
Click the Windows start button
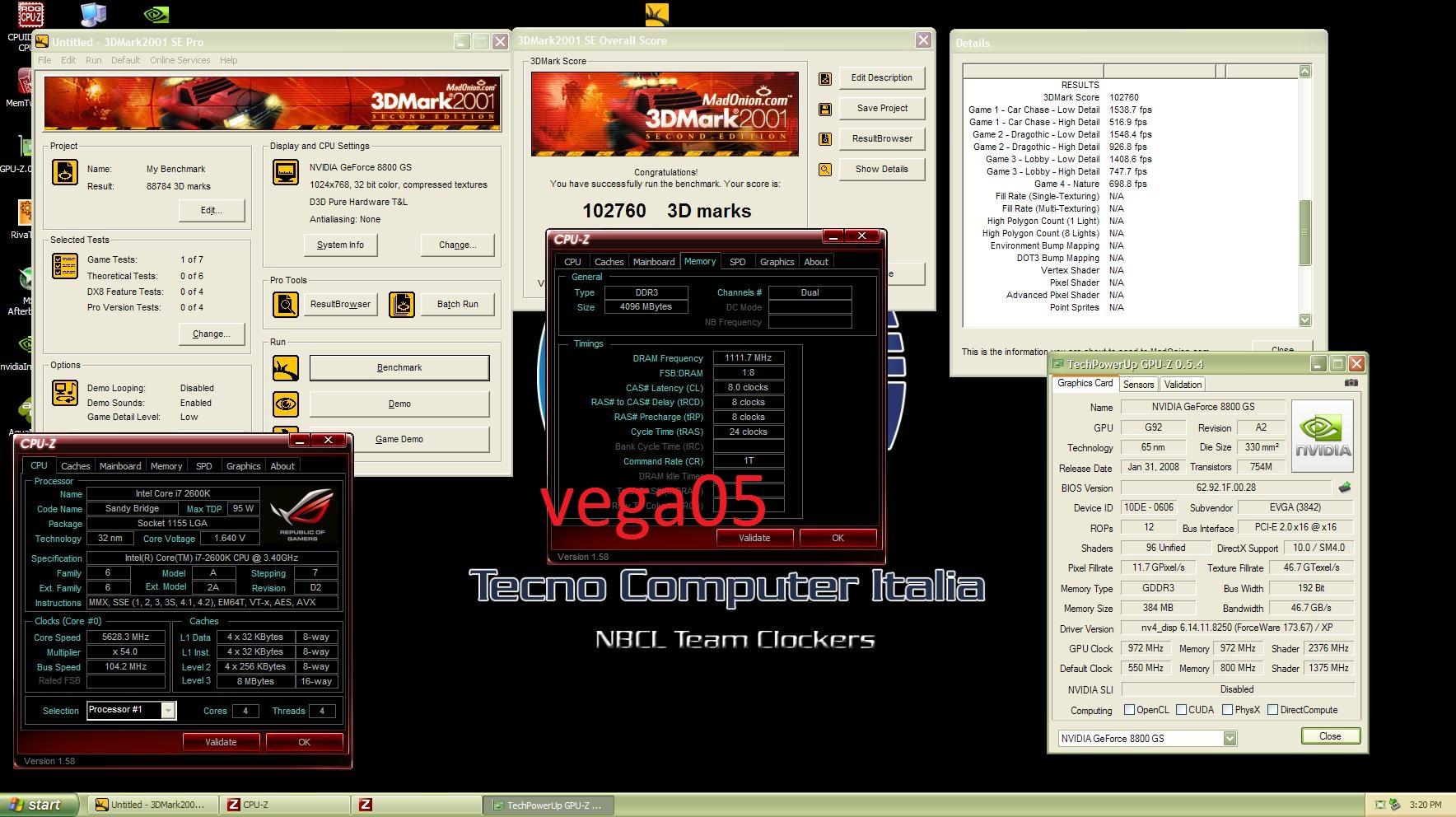[x=40, y=805]
